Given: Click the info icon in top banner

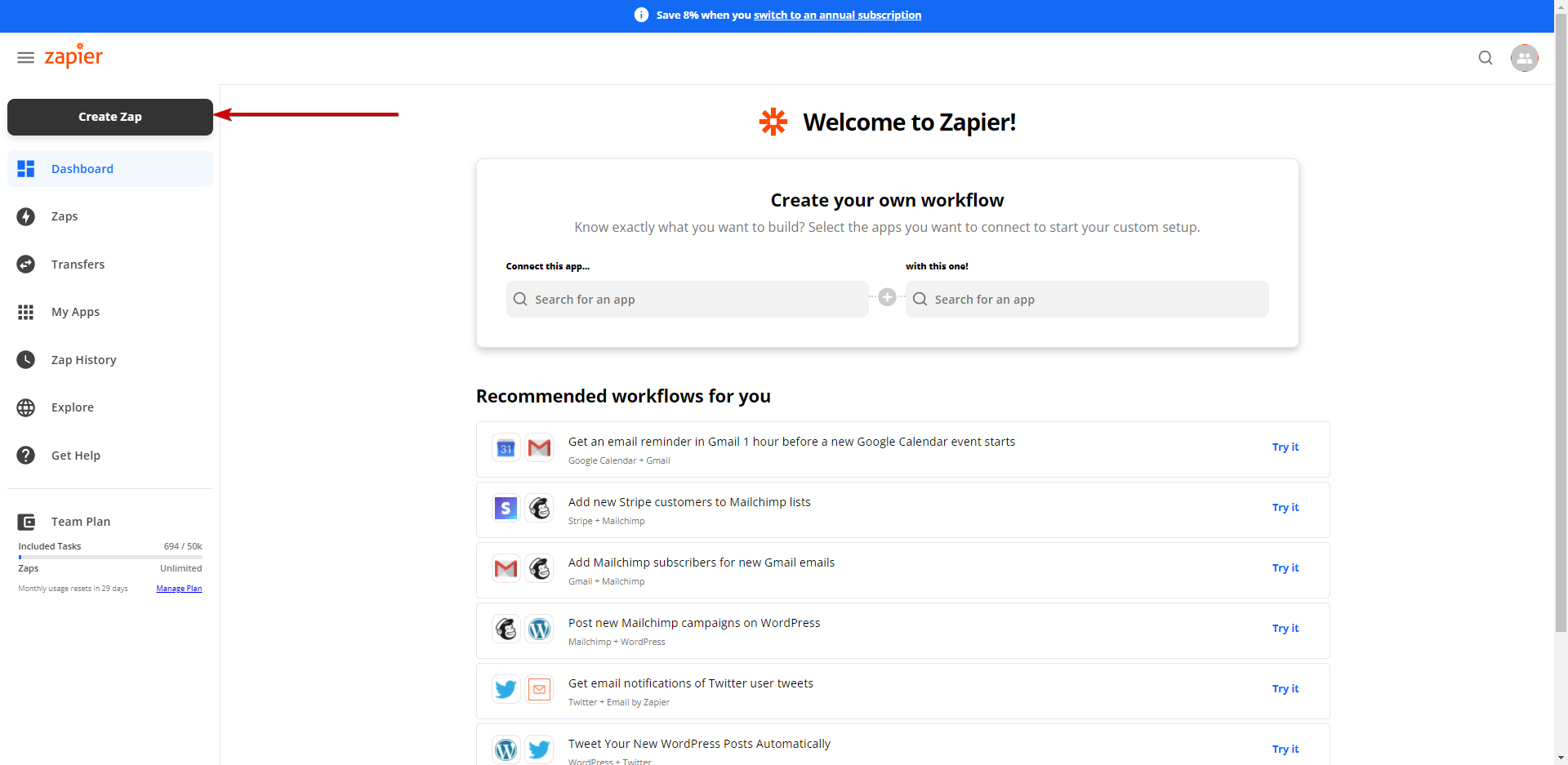Looking at the screenshot, I should click(x=641, y=15).
